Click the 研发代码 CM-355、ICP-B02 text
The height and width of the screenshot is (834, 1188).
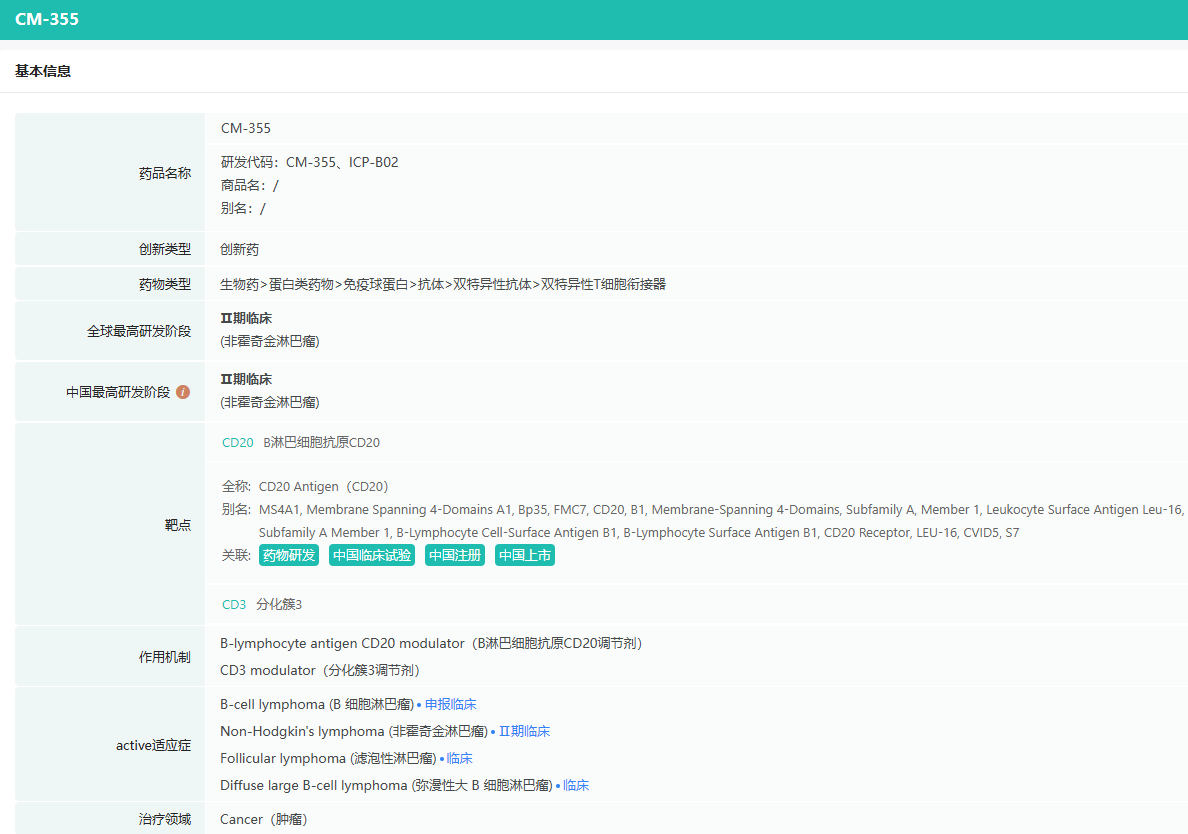coord(309,162)
